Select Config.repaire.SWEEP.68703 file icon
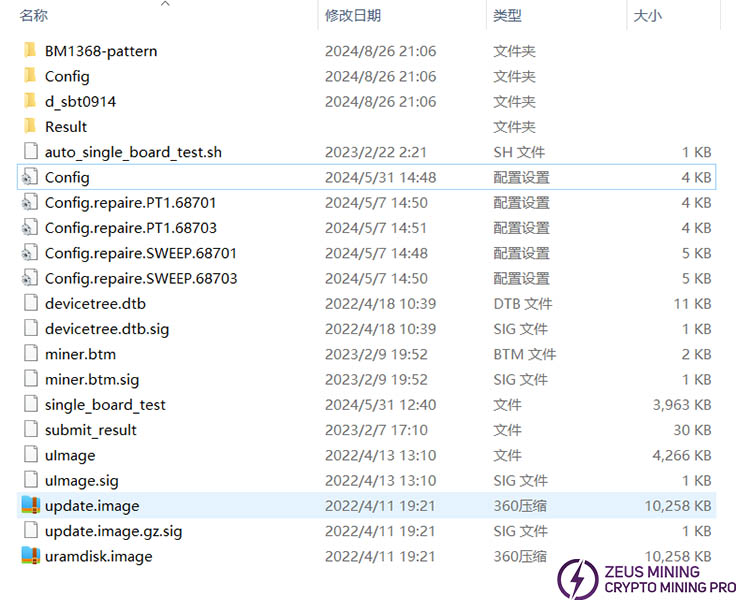The width and height of the screenshot is (750, 611). pyautogui.click(x=29, y=278)
